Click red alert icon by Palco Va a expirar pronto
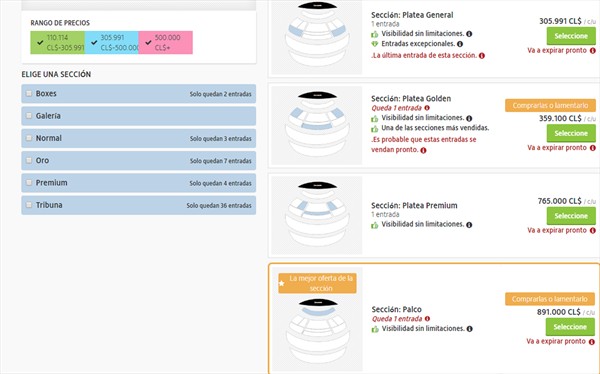 tap(592, 341)
